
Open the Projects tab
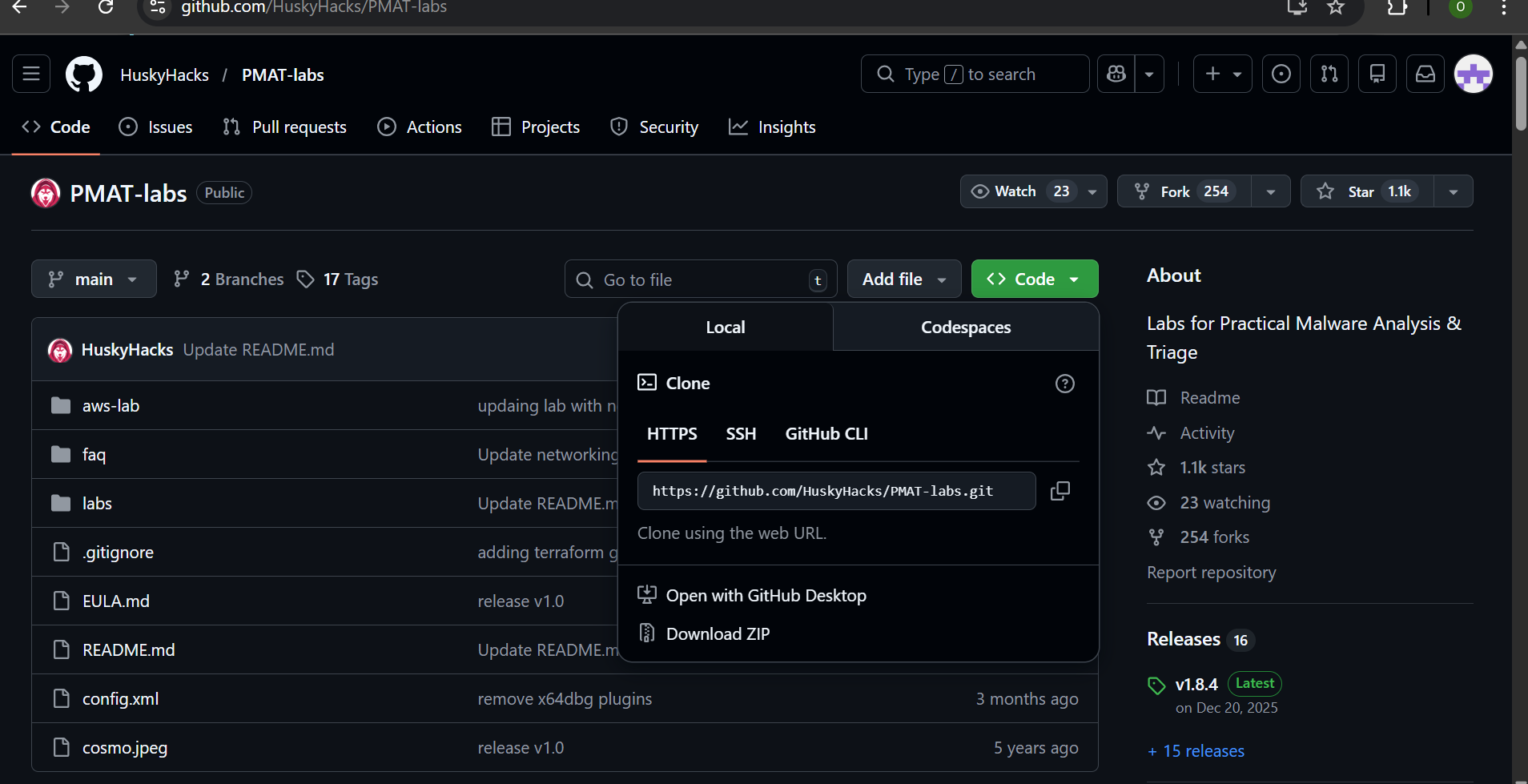tap(536, 127)
